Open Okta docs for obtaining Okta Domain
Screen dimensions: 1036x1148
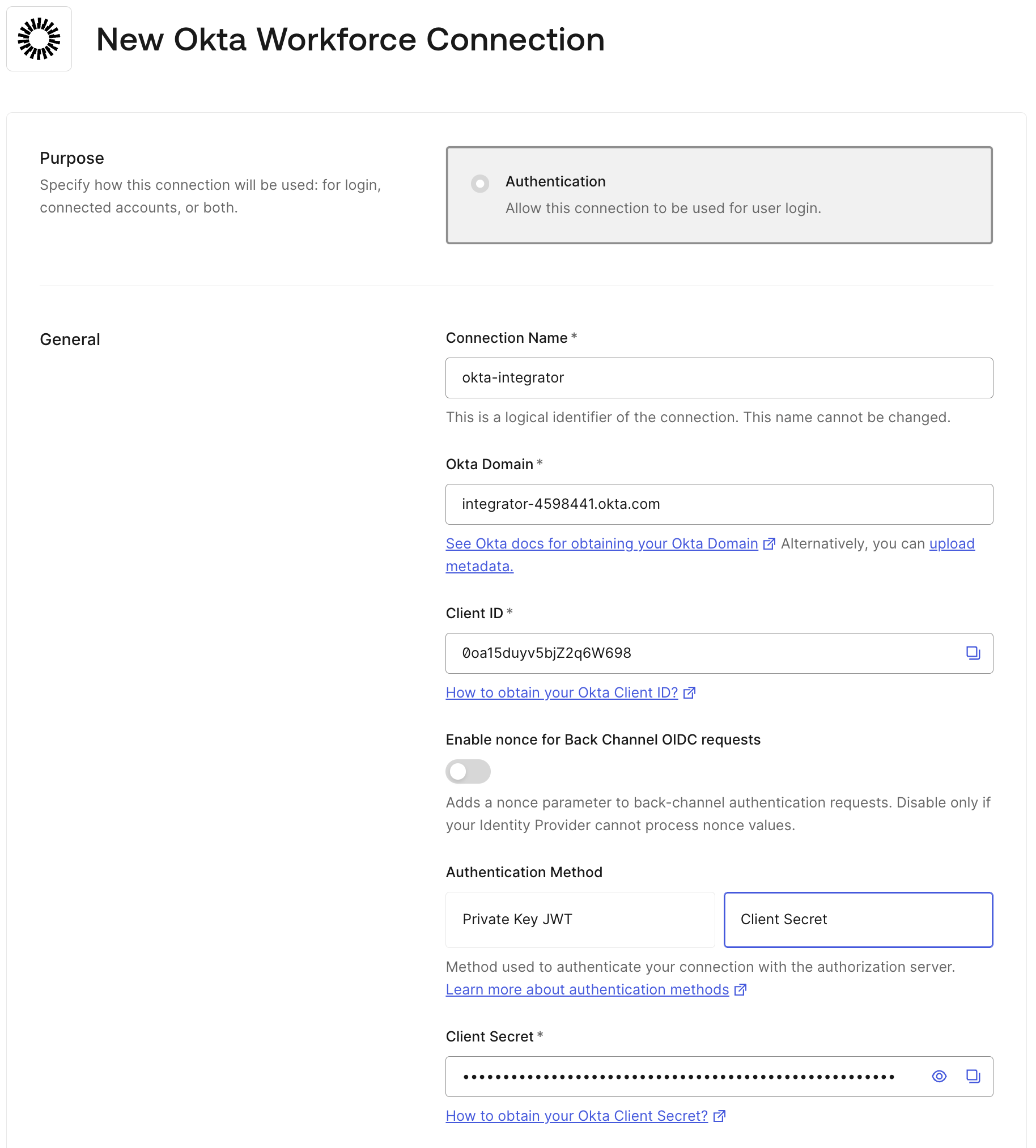click(602, 543)
